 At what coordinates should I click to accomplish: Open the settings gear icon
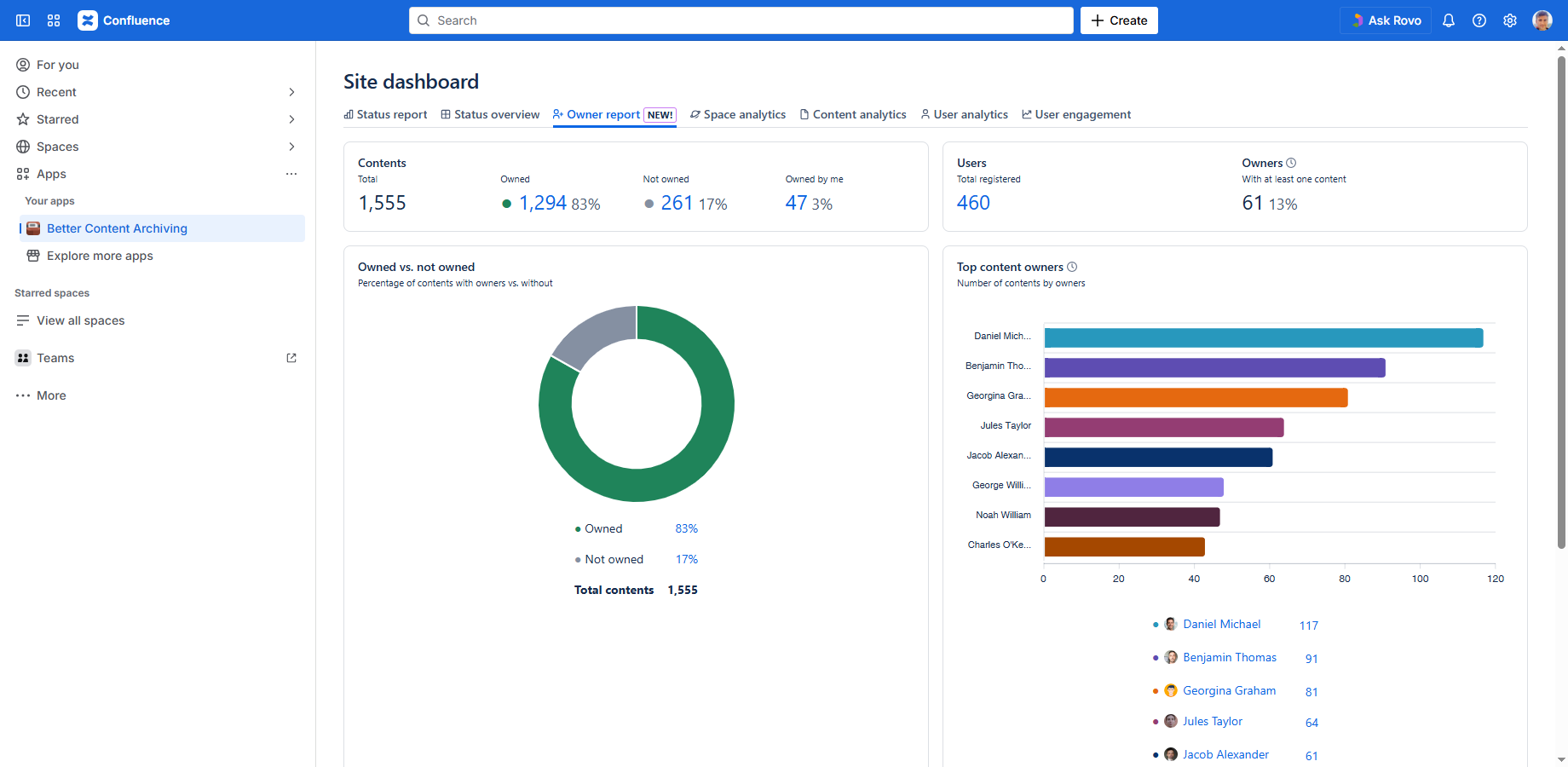coord(1509,20)
